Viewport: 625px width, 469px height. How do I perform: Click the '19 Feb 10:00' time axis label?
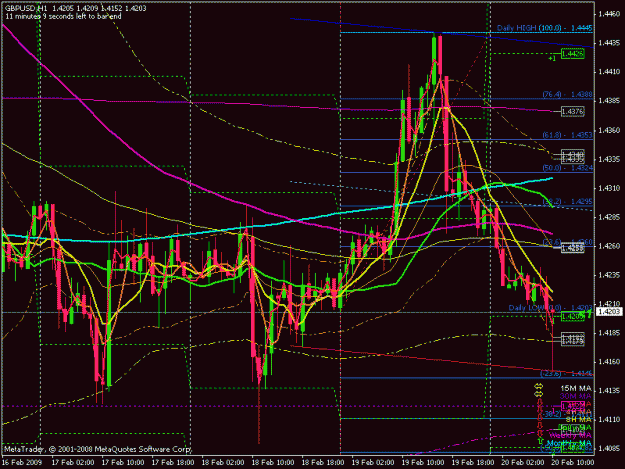coord(423,462)
